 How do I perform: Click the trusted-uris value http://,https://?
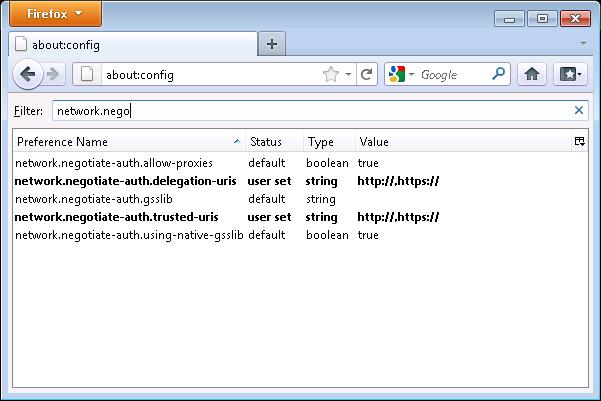[398, 217]
